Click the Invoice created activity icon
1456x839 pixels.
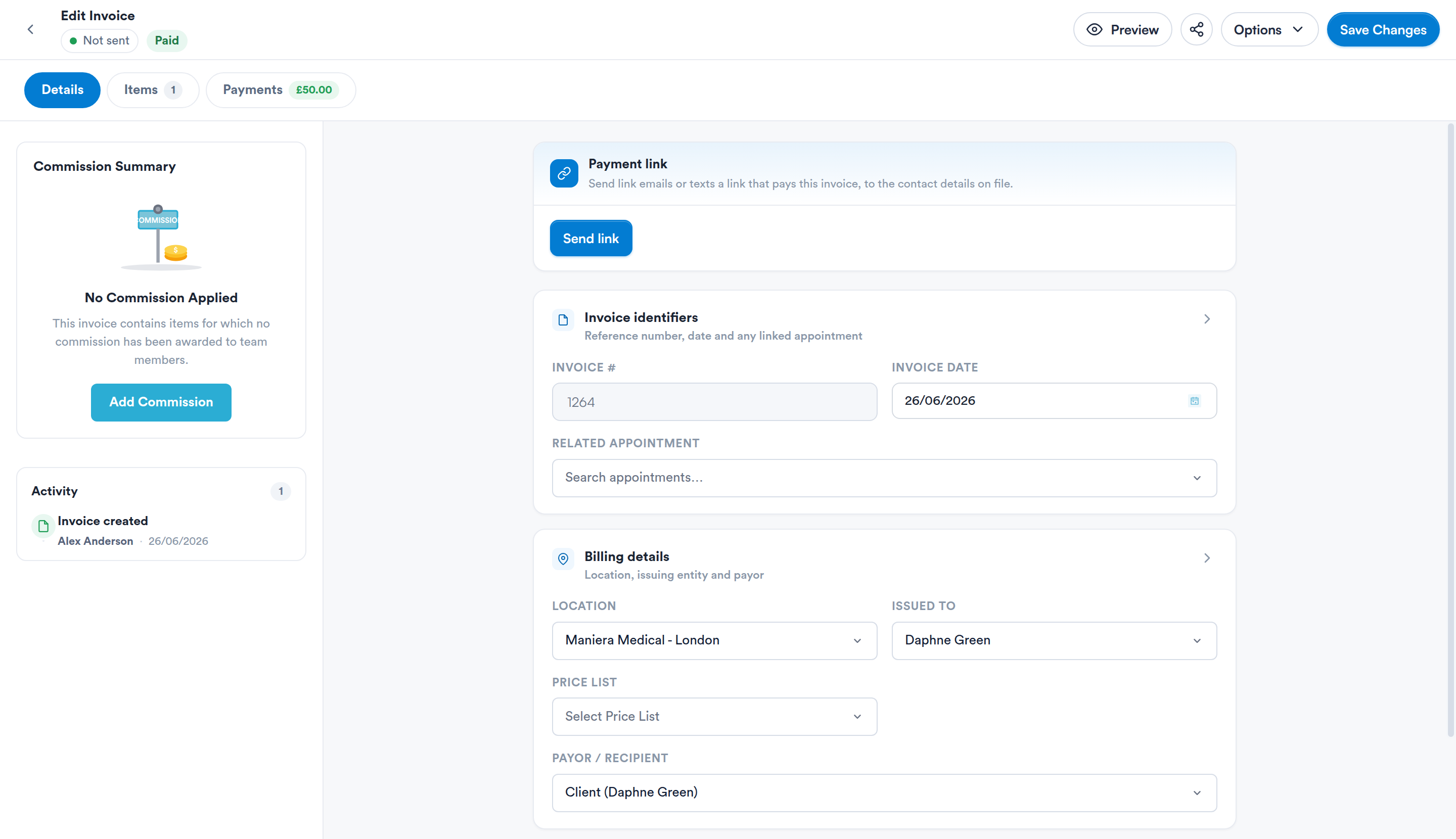[x=43, y=526]
